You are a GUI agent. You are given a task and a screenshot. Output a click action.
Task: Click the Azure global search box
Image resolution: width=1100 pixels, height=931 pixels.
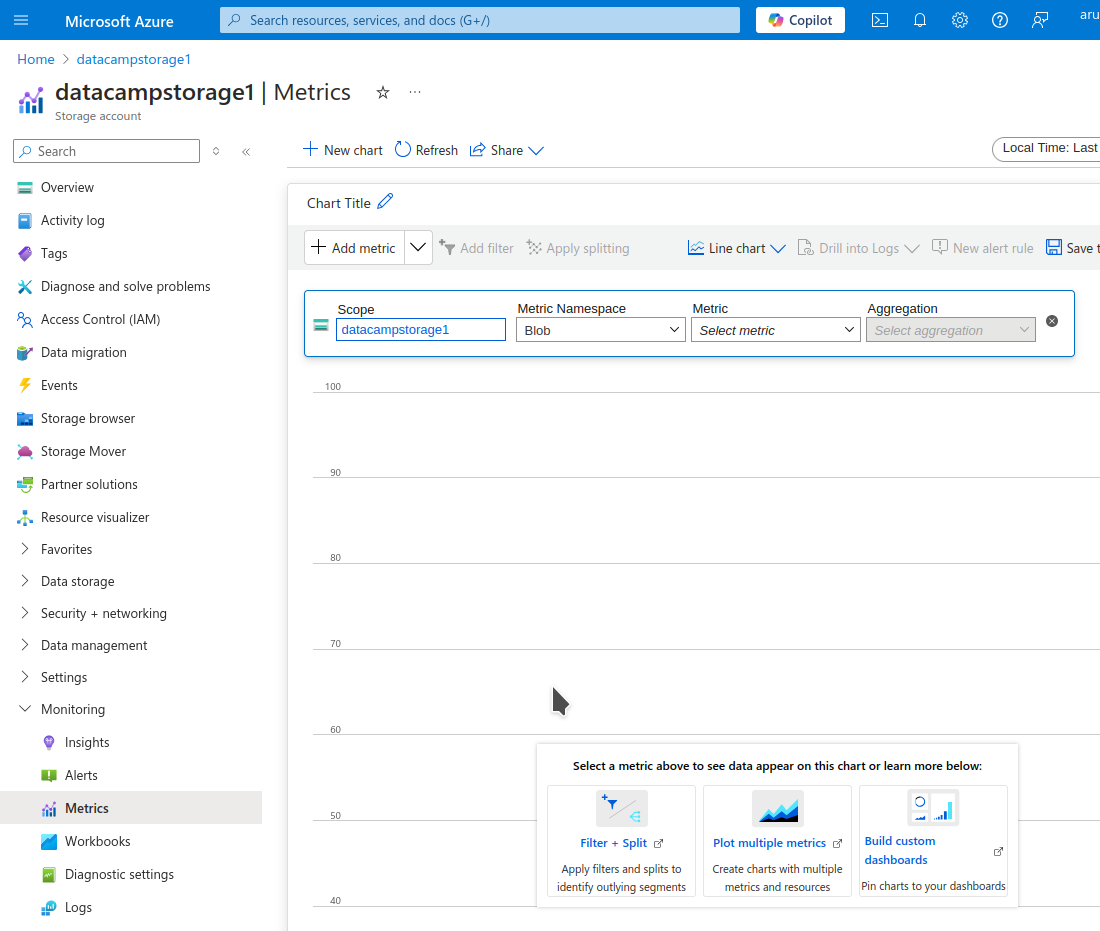point(480,20)
